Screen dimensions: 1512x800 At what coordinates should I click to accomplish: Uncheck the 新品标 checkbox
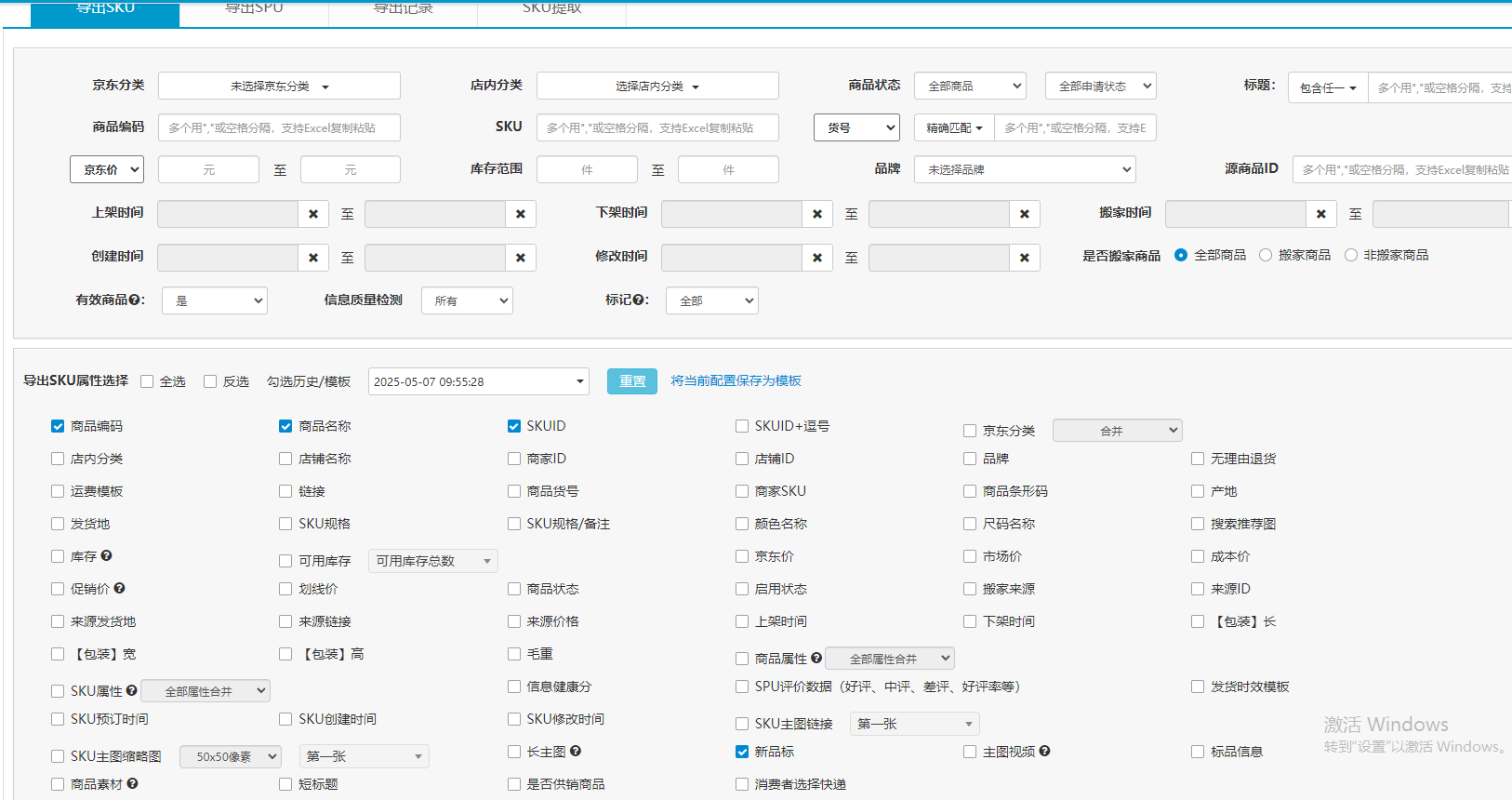[x=742, y=752]
